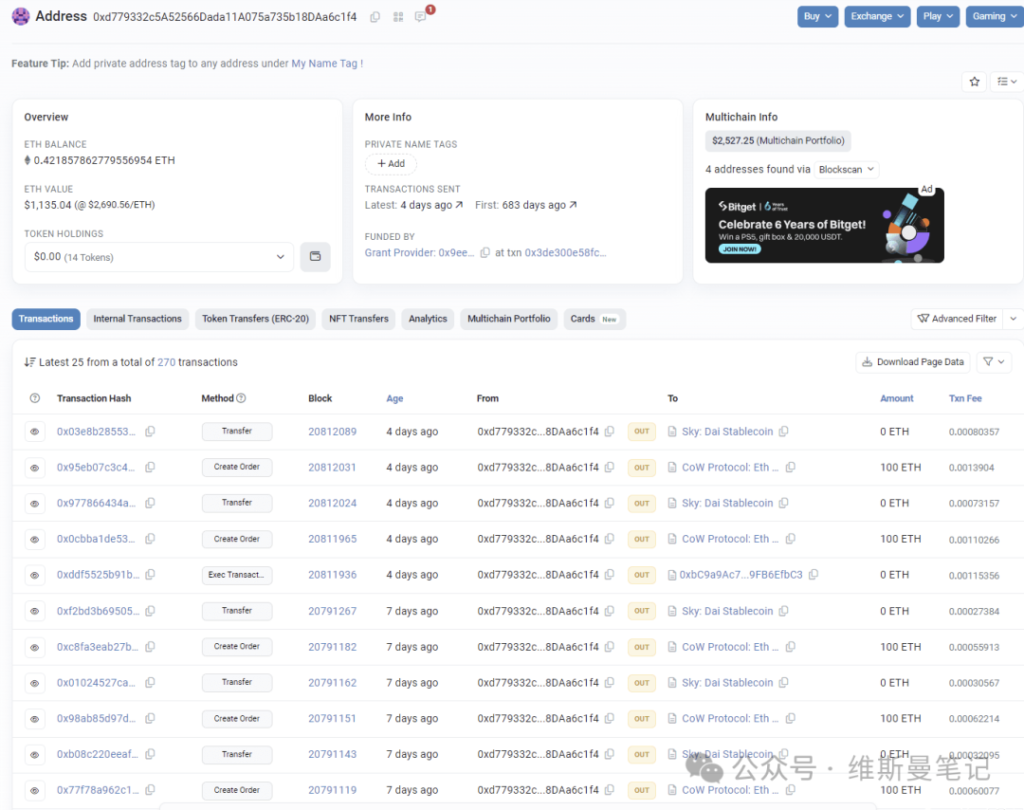Add a private name tag
This screenshot has width=1024, height=810.
tap(391, 164)
